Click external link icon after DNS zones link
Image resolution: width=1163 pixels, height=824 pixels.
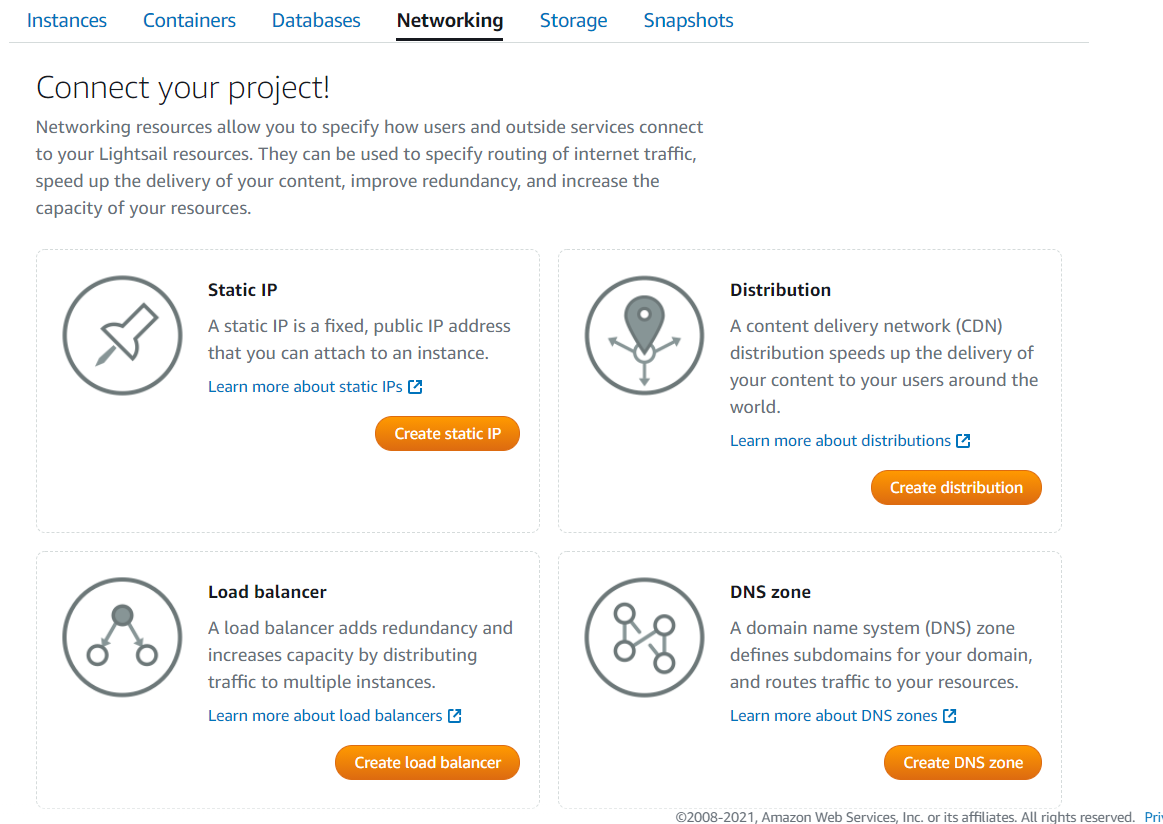coord(950,716)
